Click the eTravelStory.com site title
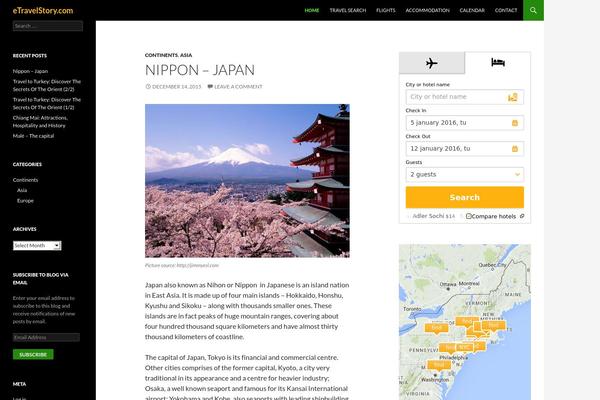 click(x=43, y=10)
